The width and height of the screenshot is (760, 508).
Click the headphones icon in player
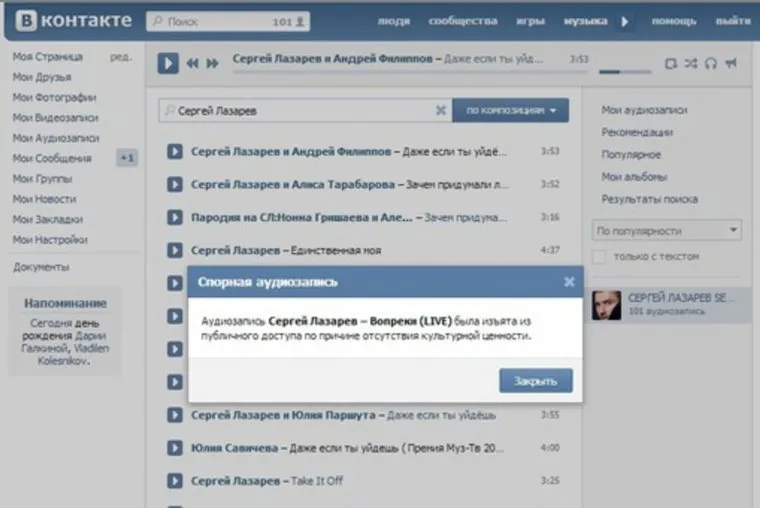(711, 64)
